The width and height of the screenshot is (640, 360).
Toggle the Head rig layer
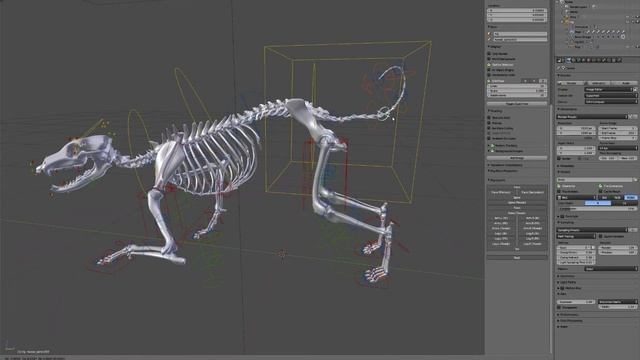point(517,187)
